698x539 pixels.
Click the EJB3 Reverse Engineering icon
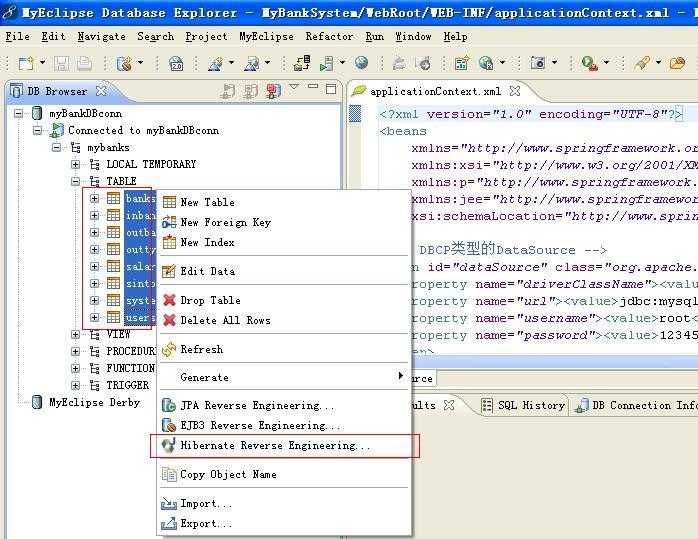pyautogui.click(x=169, y=425)
